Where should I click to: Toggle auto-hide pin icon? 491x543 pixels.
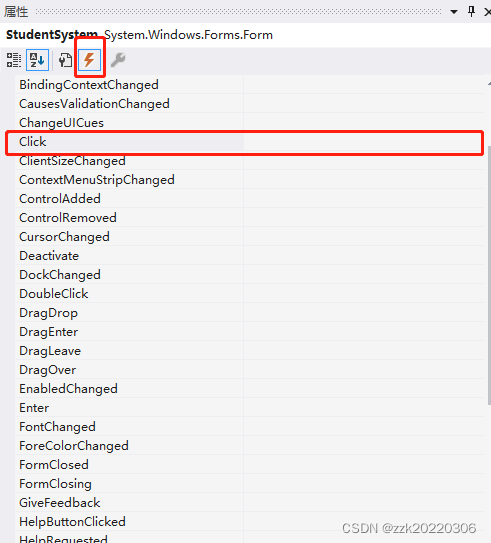click(x=471, y=11)
